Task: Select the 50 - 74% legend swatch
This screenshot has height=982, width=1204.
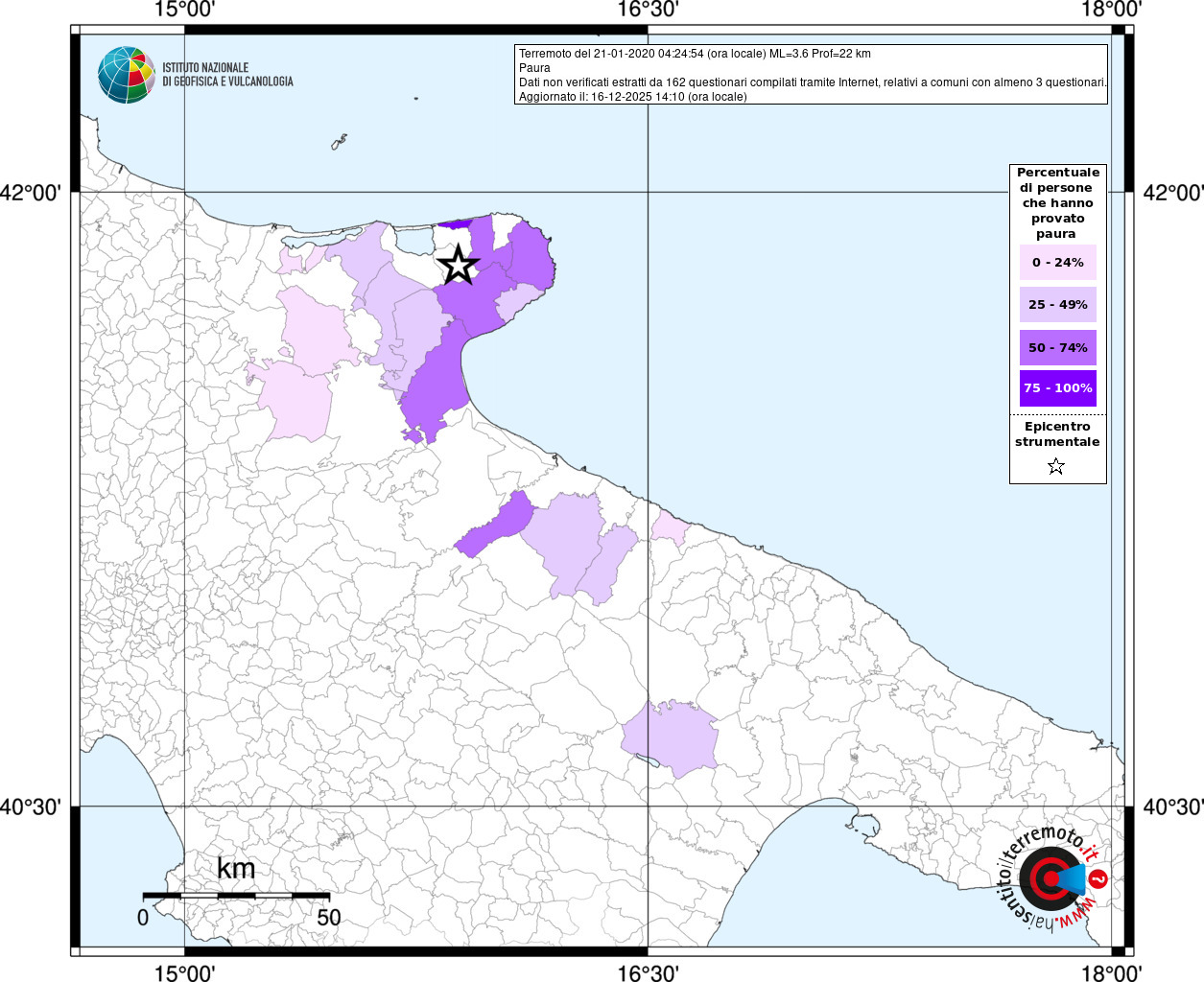Action: tap(1057, 347)
